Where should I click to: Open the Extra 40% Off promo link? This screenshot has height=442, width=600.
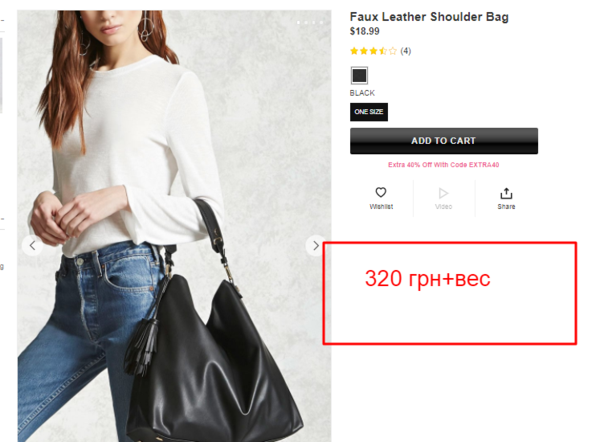[x=443, y=165]
